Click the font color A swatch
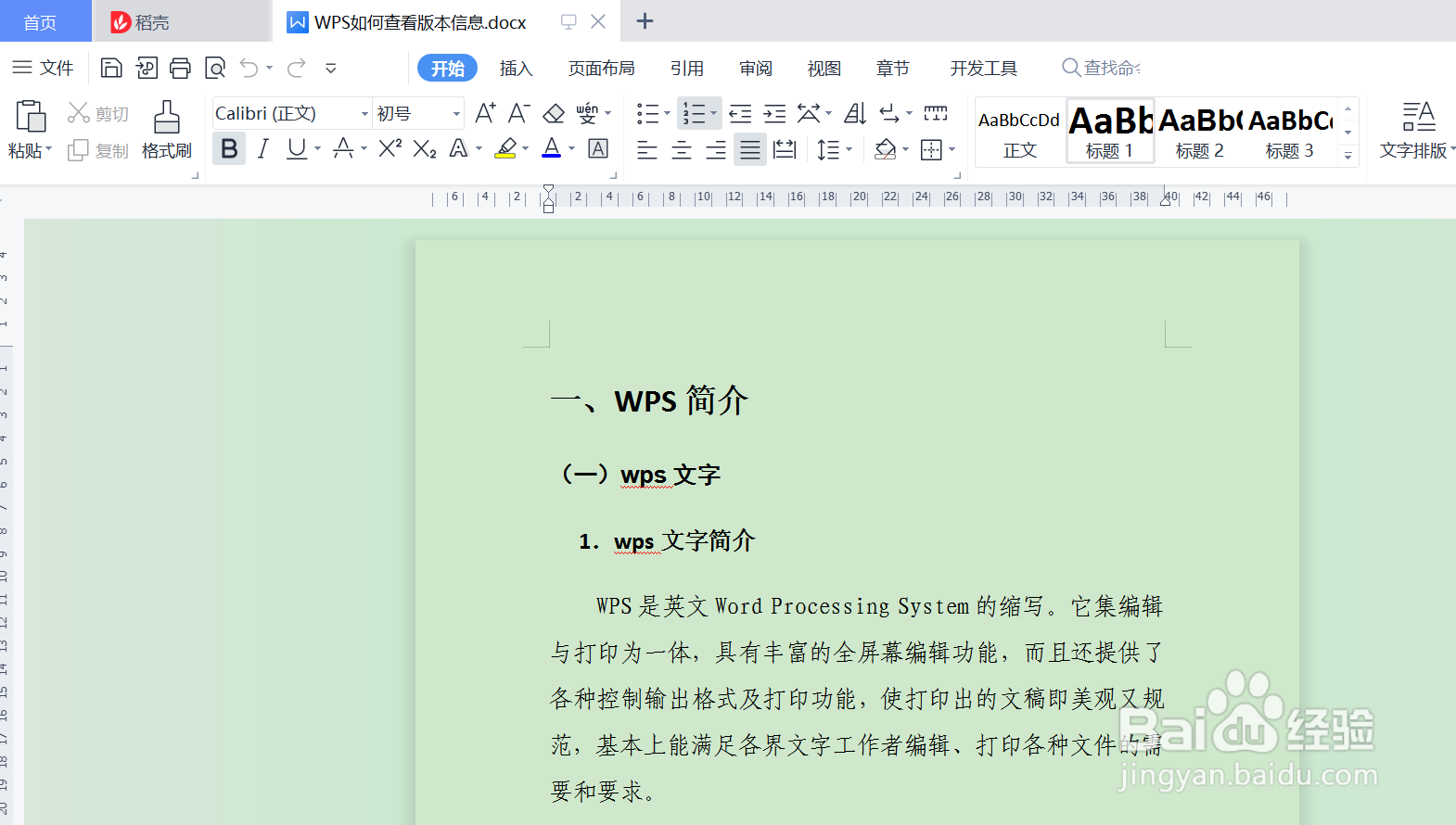This screenshot has height=825, width=1456. [x=552, y=148]
